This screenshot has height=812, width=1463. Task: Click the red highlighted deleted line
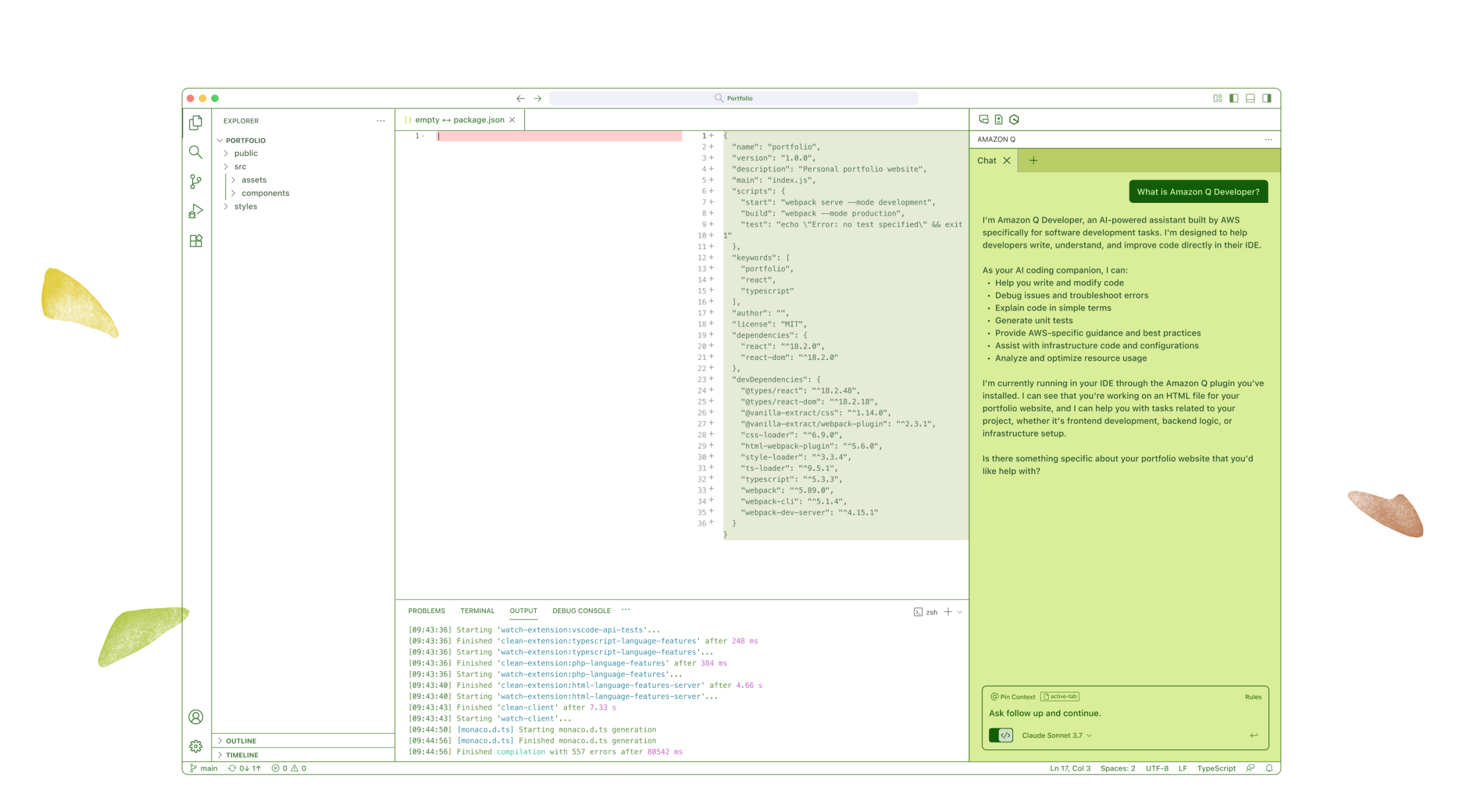[x=558, y=136]
